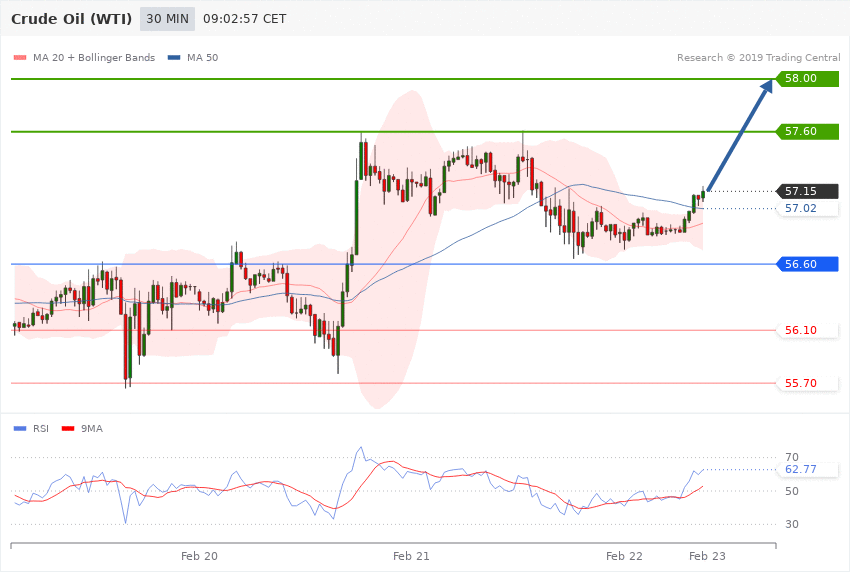Screen dimensions: 850x576
Task: Click the MA 50 blue legend swatch
Action: pos(174,57)
